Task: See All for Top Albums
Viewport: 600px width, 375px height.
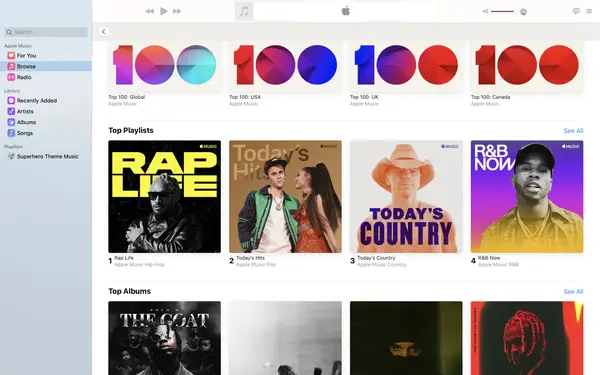Action: pyautogui.click(x=573, y=292)
